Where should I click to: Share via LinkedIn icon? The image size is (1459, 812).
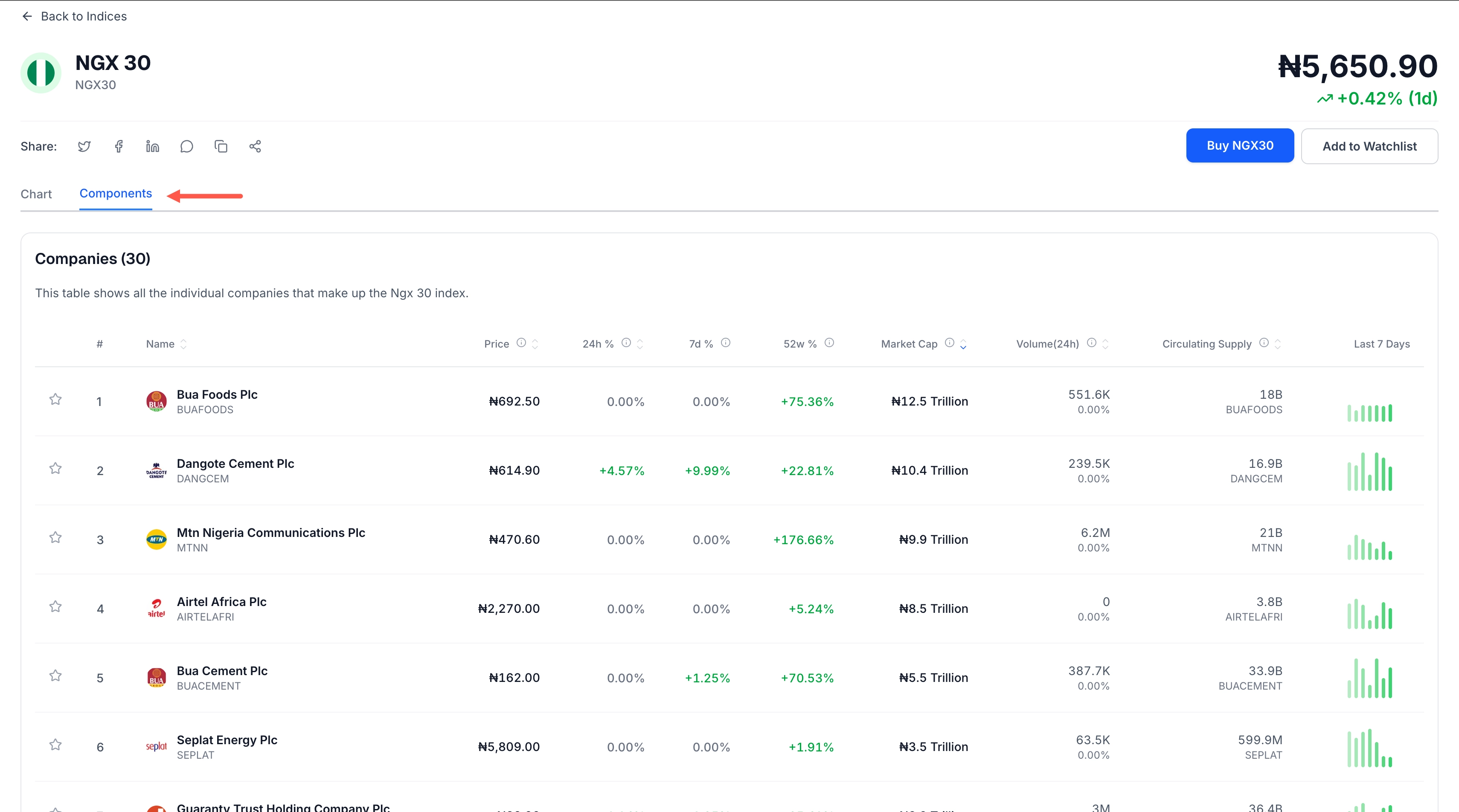click(152, 147)
